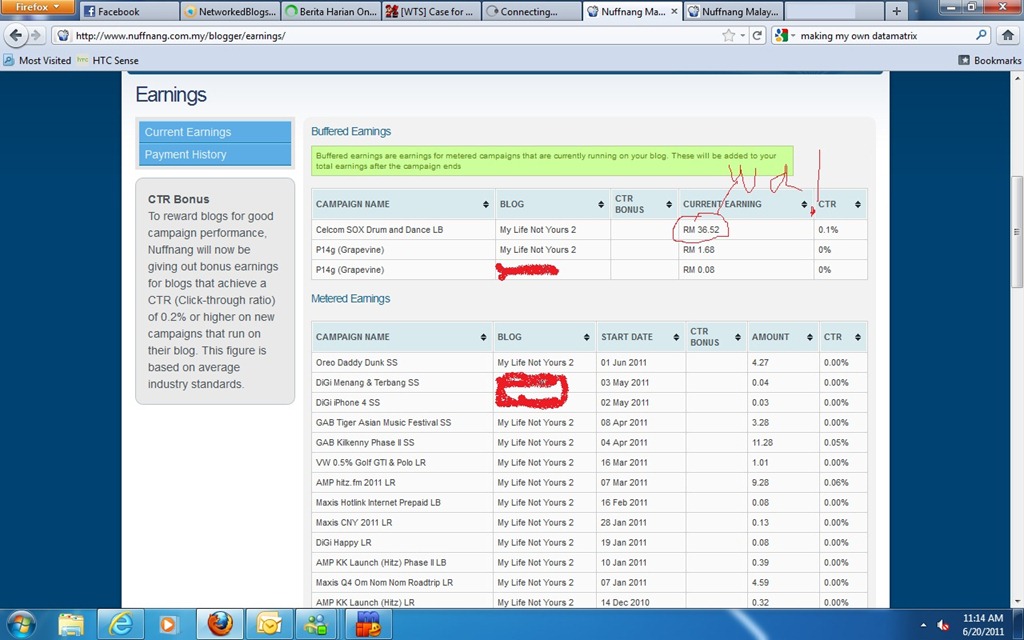This screenshot has height=640, width=1024.
Task: Open a new tab with plus button
Action: (x=897, y=11)
